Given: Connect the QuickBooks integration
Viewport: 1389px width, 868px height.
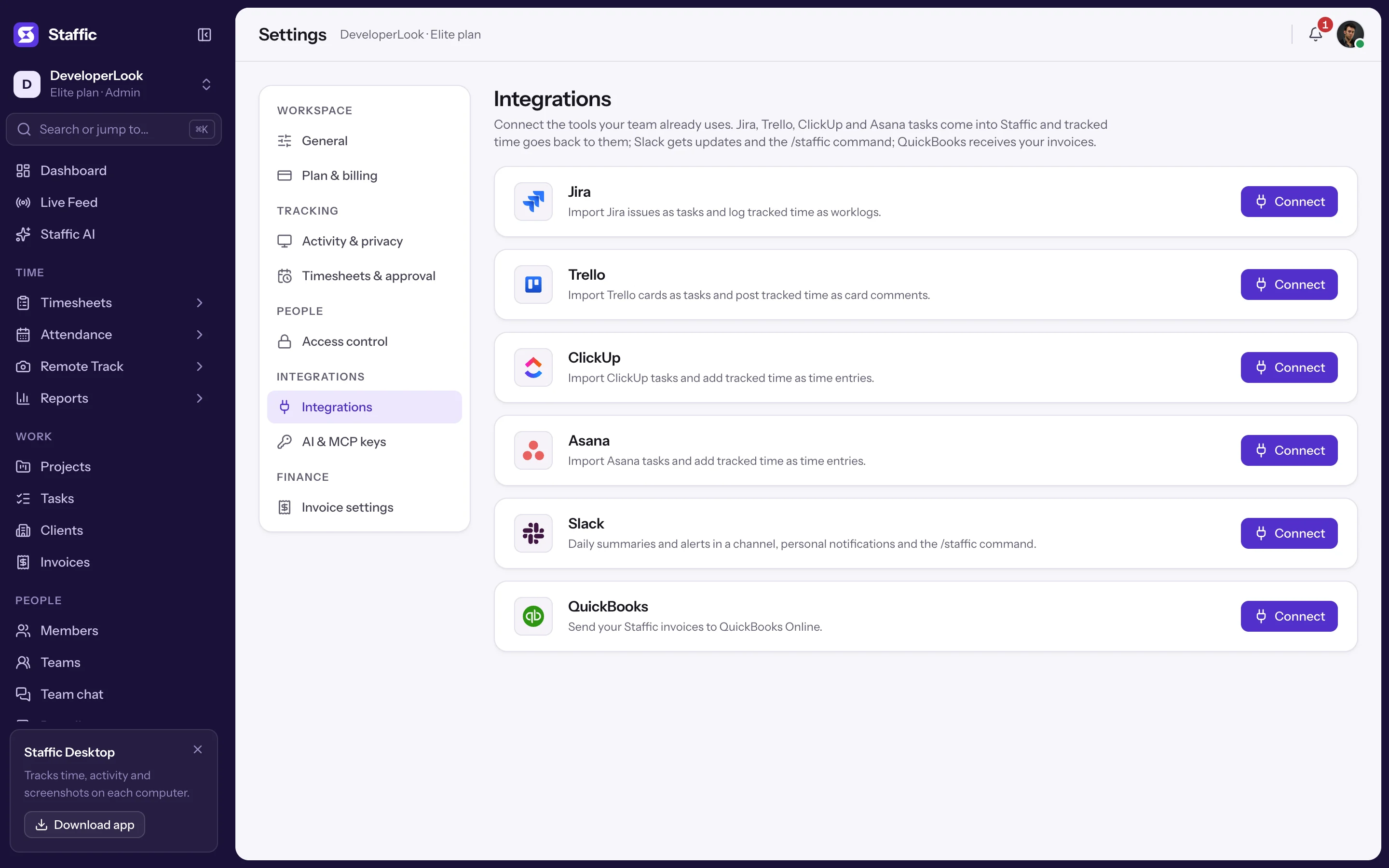Looking at the screenshot, I should tap(1289, 616).
